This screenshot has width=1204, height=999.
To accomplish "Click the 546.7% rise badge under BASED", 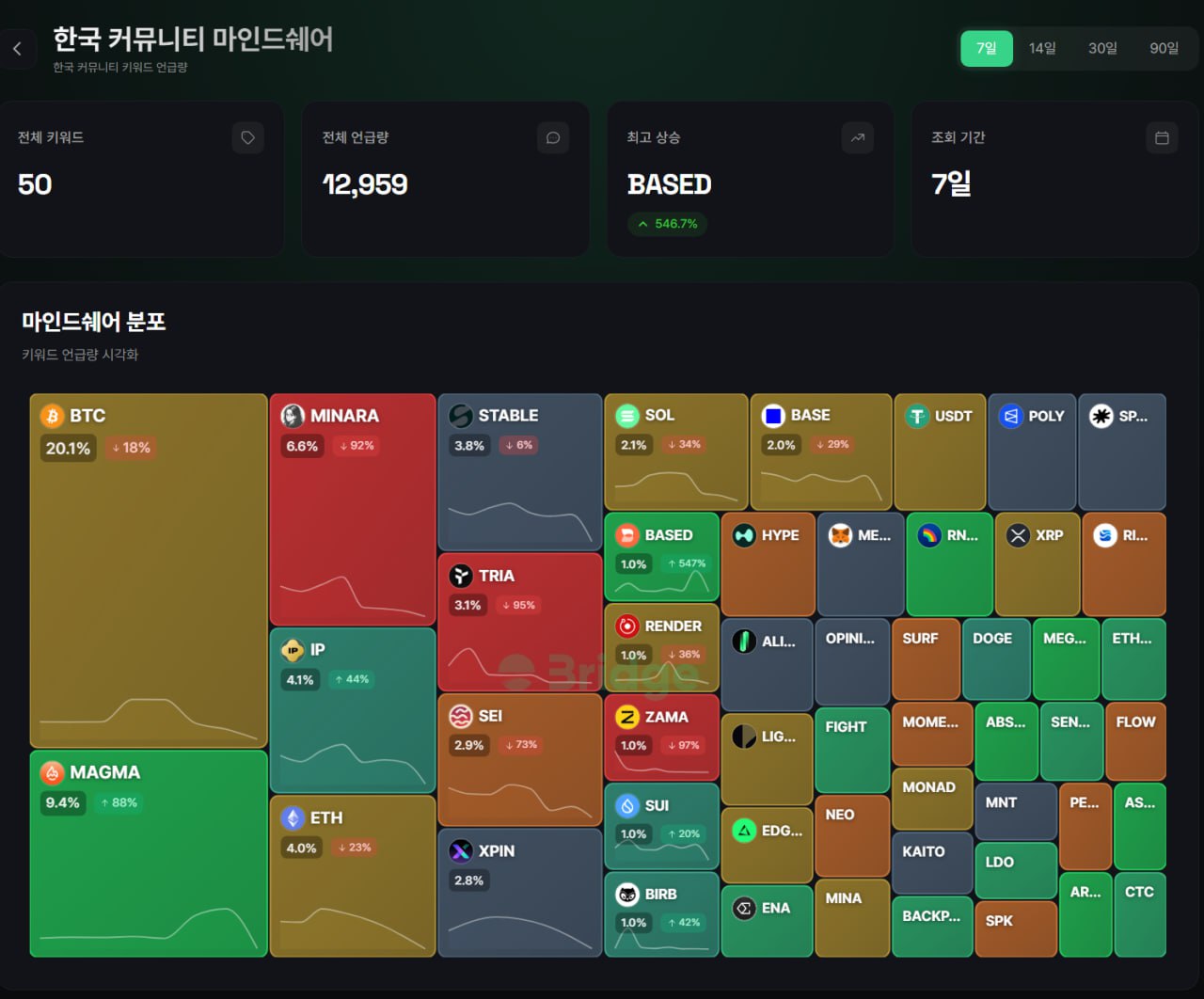I will point(668,224).
